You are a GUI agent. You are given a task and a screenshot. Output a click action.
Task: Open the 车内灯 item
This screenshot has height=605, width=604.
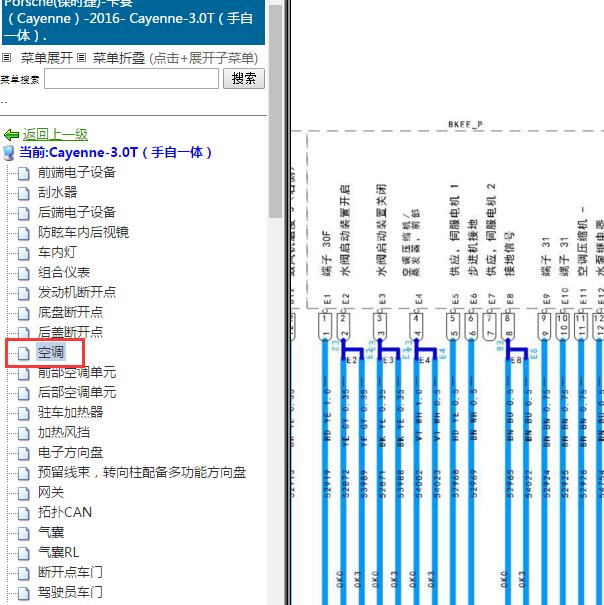[x=58, y=252]
